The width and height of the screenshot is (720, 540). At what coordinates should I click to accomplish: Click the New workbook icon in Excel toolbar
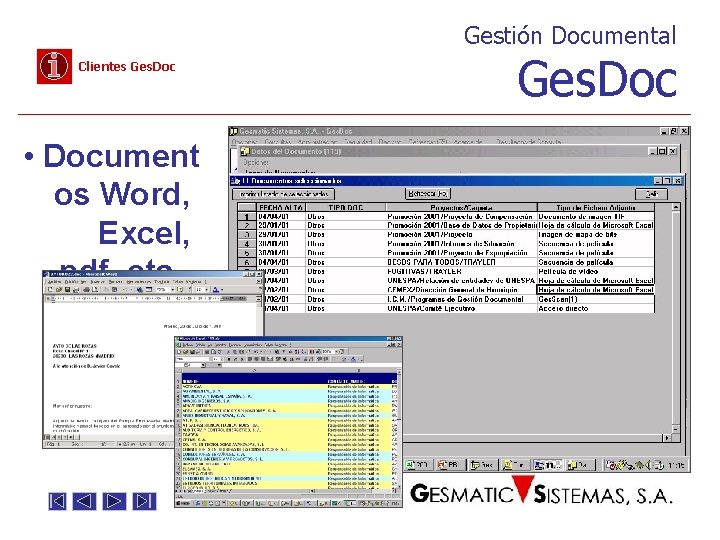coord(180,352)
